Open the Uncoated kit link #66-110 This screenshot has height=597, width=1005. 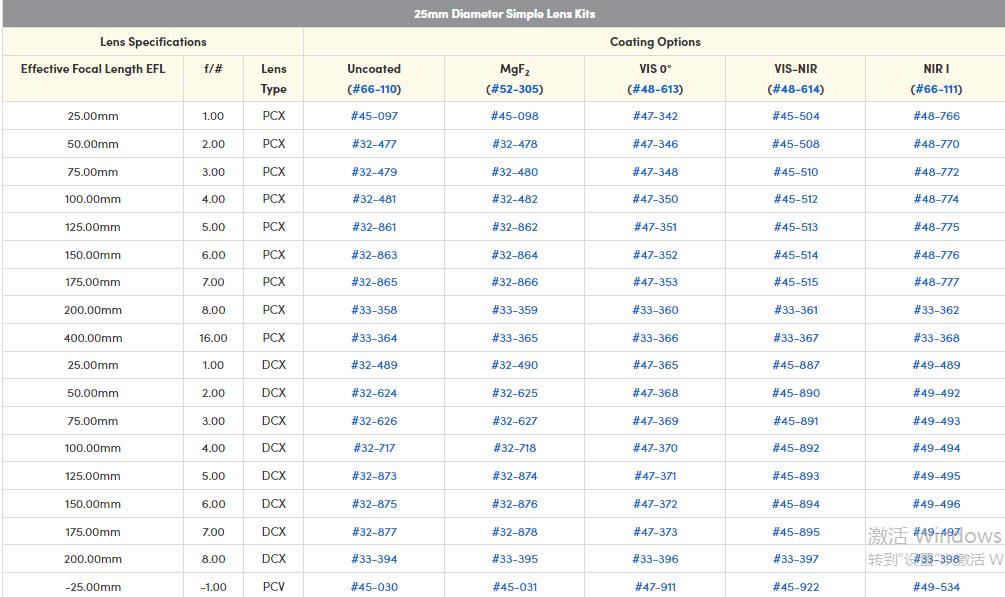coord(374,89)
